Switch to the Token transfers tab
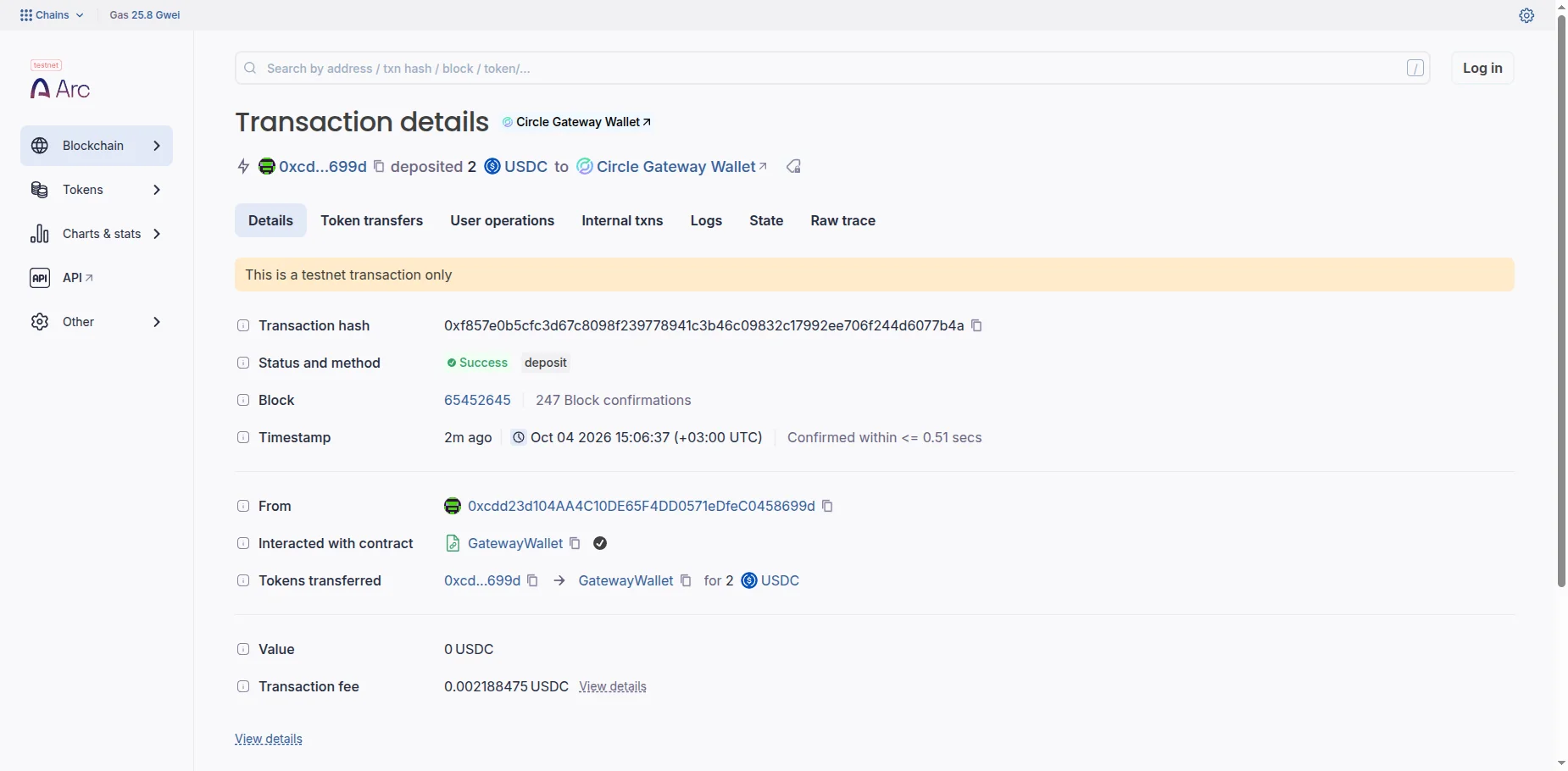The height and width of the screenshot is (771, 1568). (371, 220)
